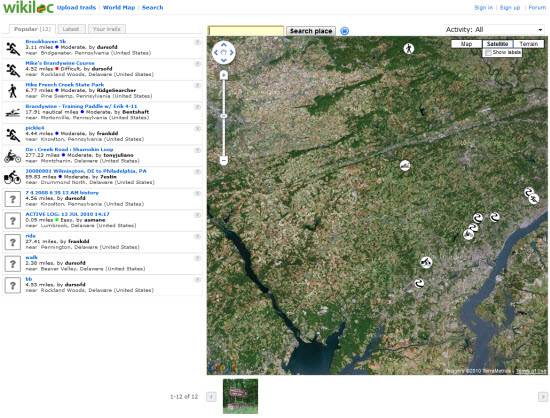
Task: Click the Terms of Use link on map
Action: pos(531,371)
